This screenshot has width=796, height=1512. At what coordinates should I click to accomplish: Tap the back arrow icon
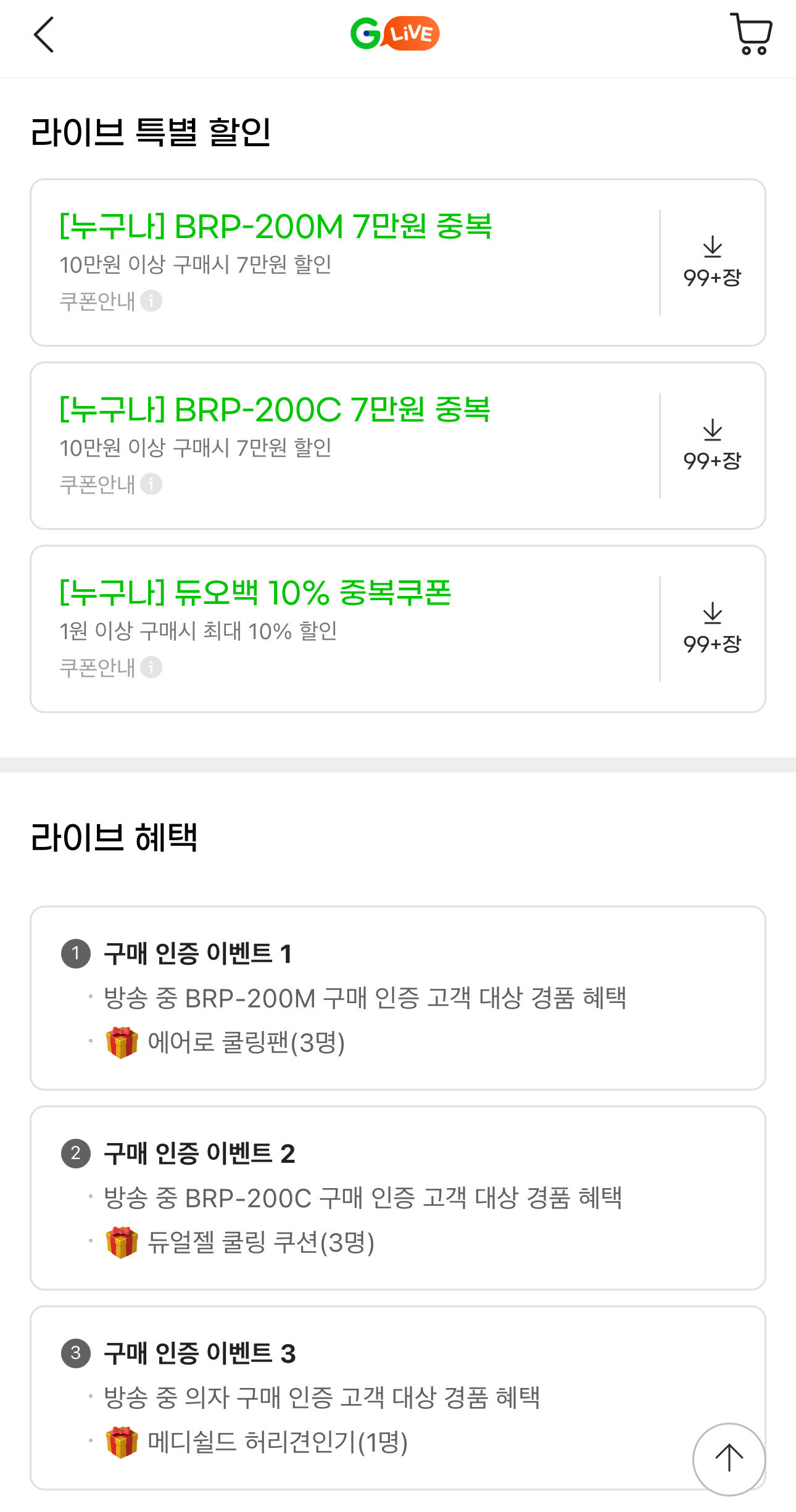pyautogui.click(x=44, y=35)
